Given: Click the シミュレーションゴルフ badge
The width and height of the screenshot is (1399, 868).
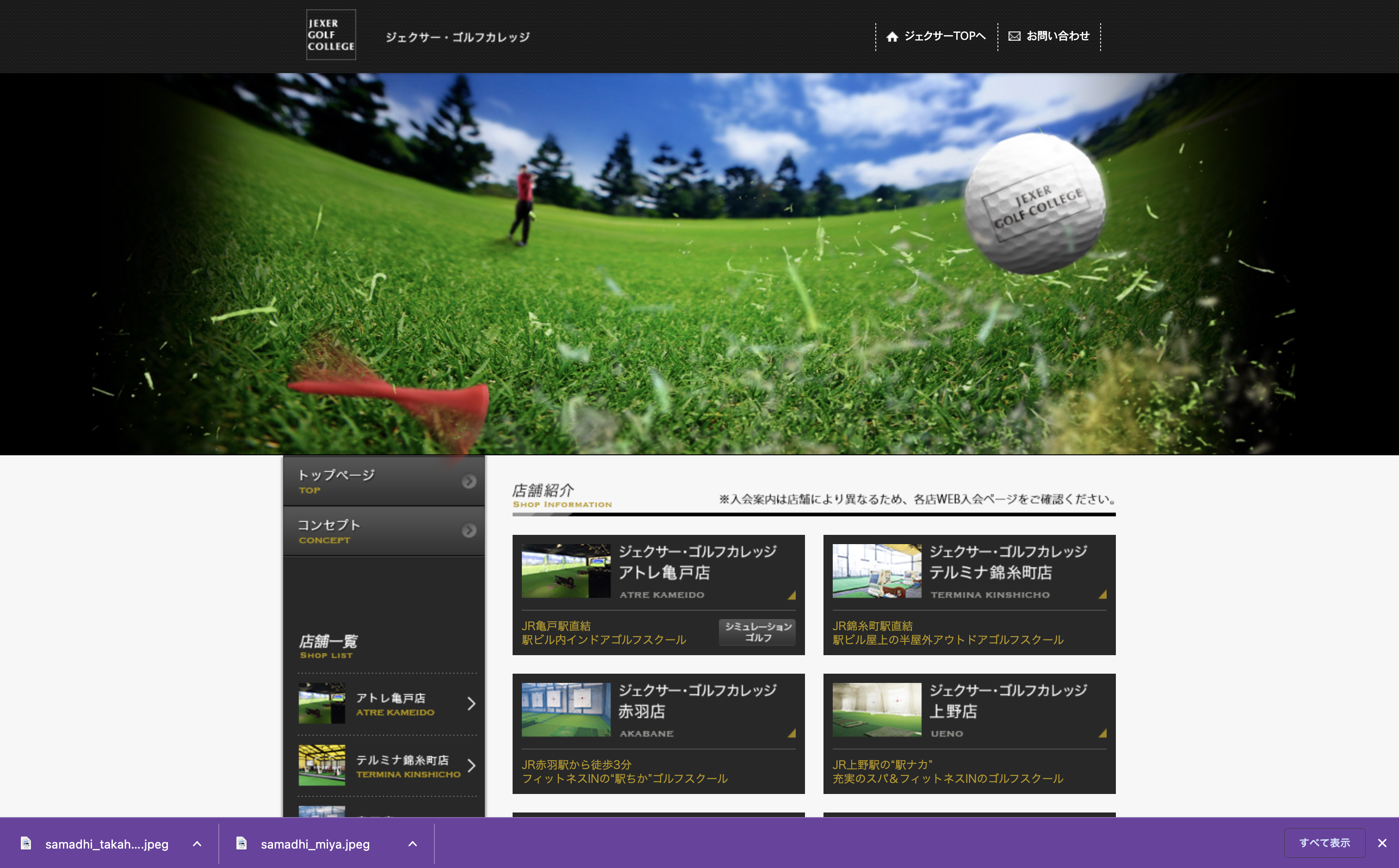Looking at the screenshot, I should 757,632.
